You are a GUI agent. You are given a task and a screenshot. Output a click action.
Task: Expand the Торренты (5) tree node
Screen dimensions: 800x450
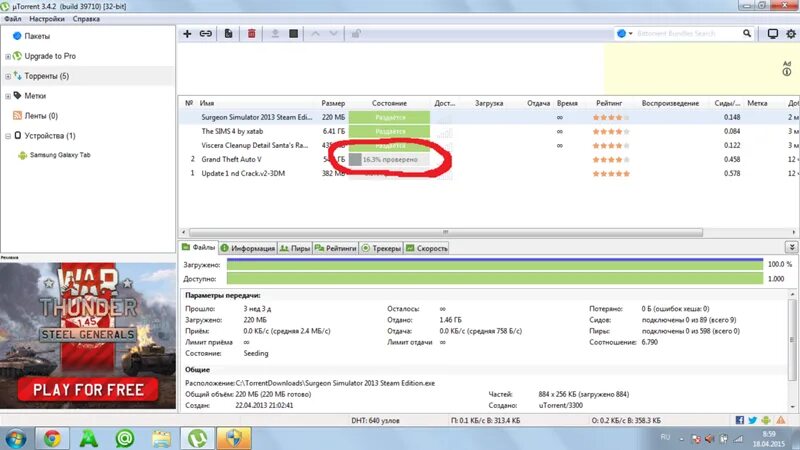[x=8, y=76]
